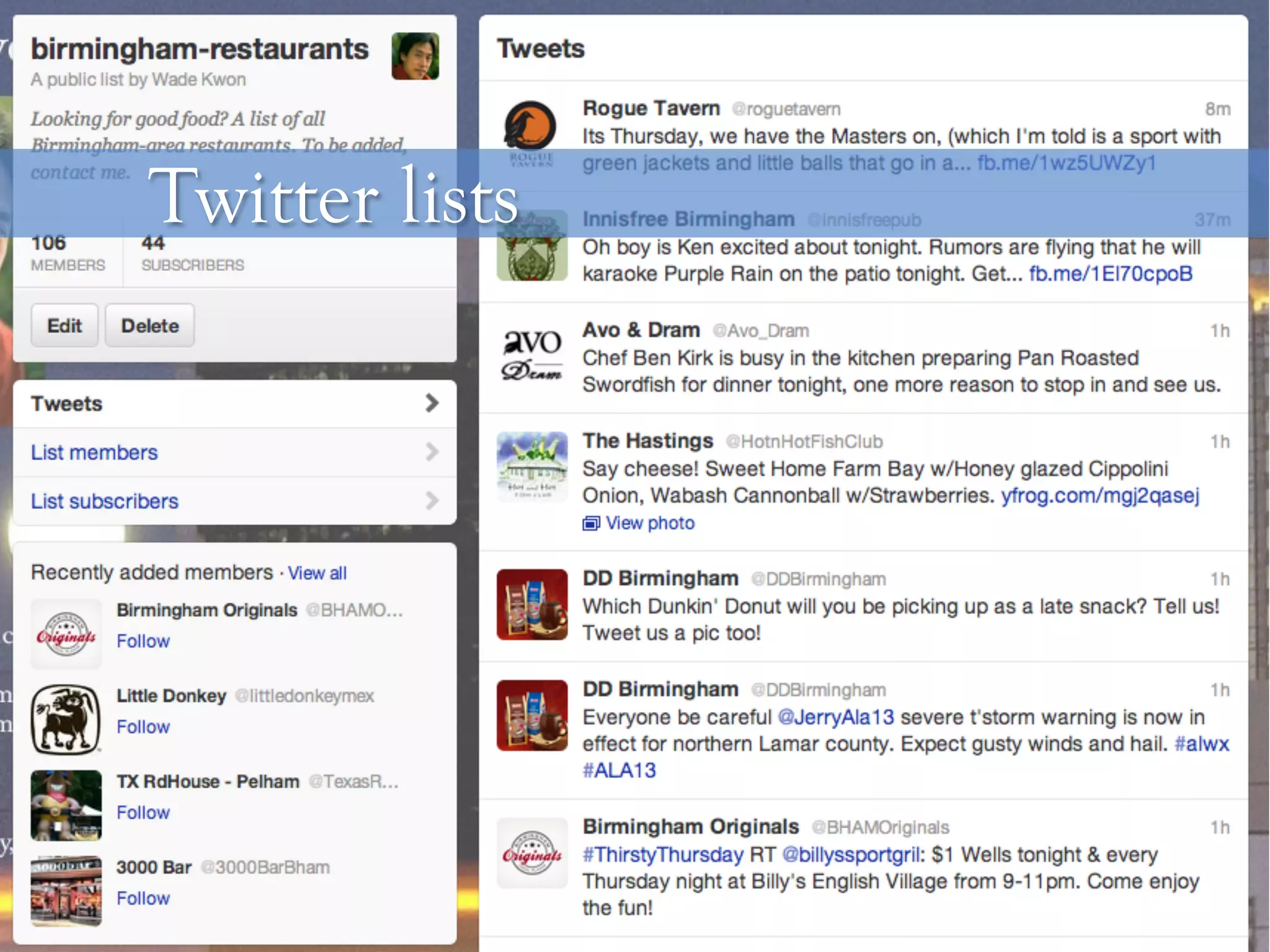Expand the Tweets section chevron
This screenshot has height=952, width=1270.
(x=432, y=403)
